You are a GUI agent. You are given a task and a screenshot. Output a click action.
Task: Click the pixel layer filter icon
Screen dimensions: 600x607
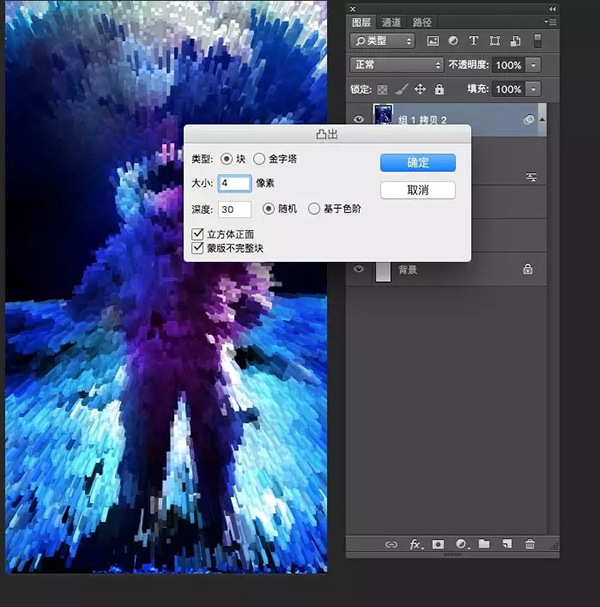coord(432,41)
